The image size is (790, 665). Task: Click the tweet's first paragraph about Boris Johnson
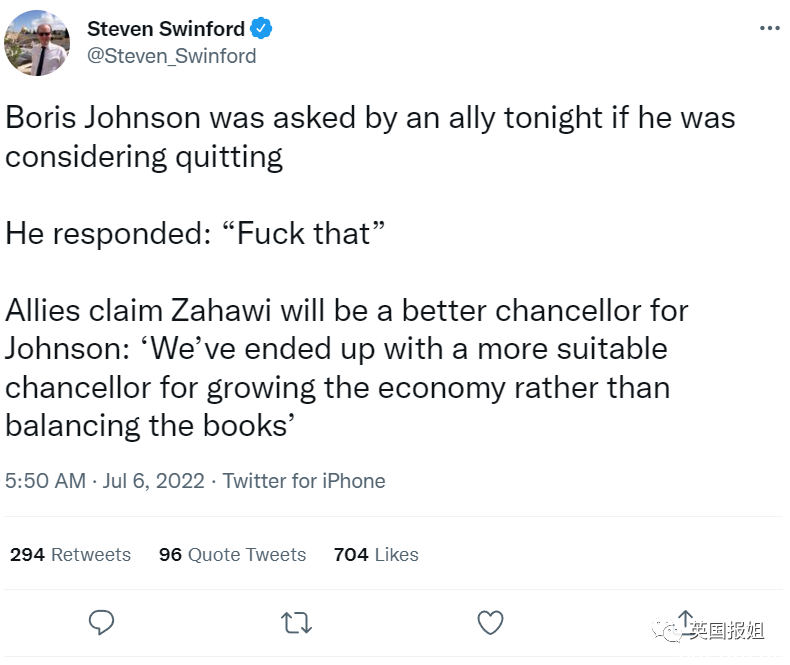(x=370, y=137)
